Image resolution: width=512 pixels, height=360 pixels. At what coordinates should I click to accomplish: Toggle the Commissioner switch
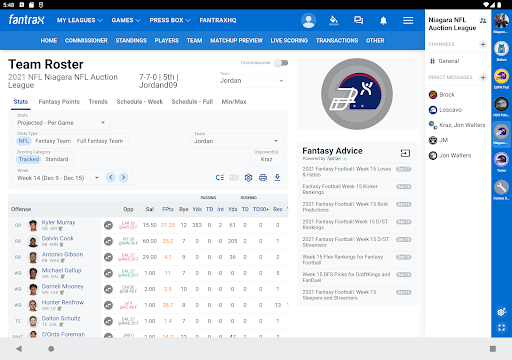pyautogui.click(x=281, y=63)
